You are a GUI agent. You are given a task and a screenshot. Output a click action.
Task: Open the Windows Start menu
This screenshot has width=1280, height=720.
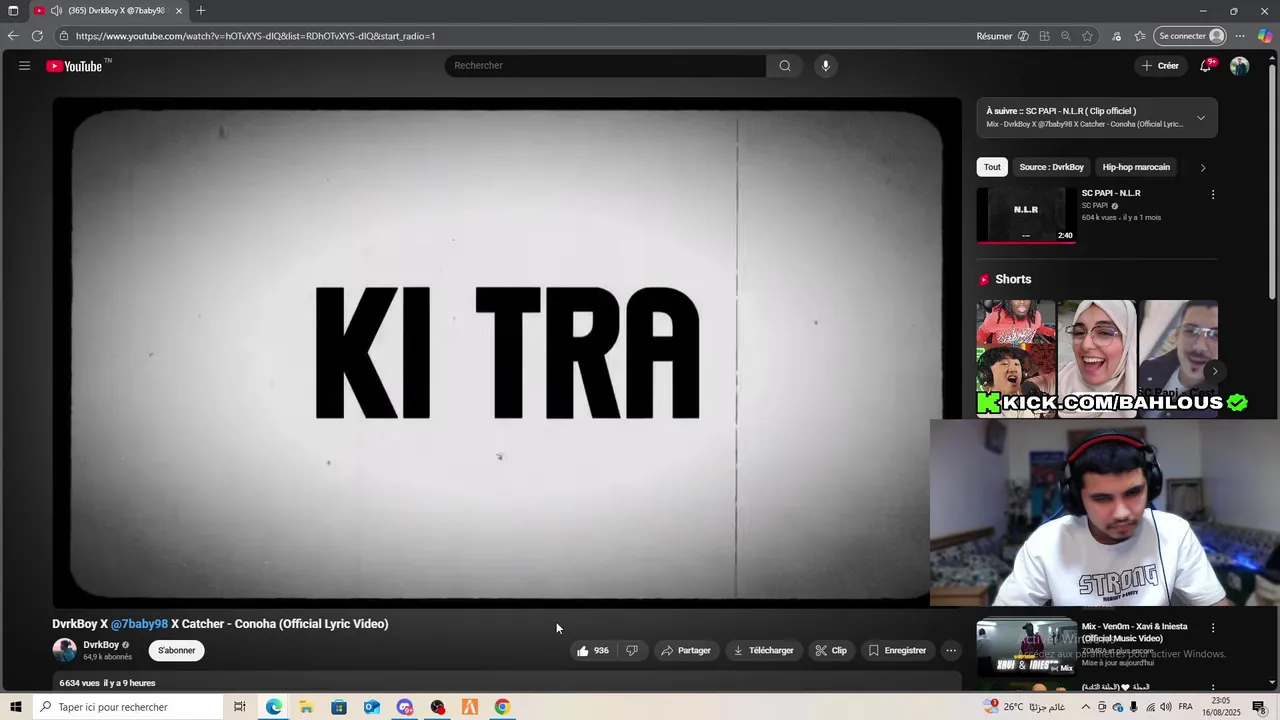(15, 707)
